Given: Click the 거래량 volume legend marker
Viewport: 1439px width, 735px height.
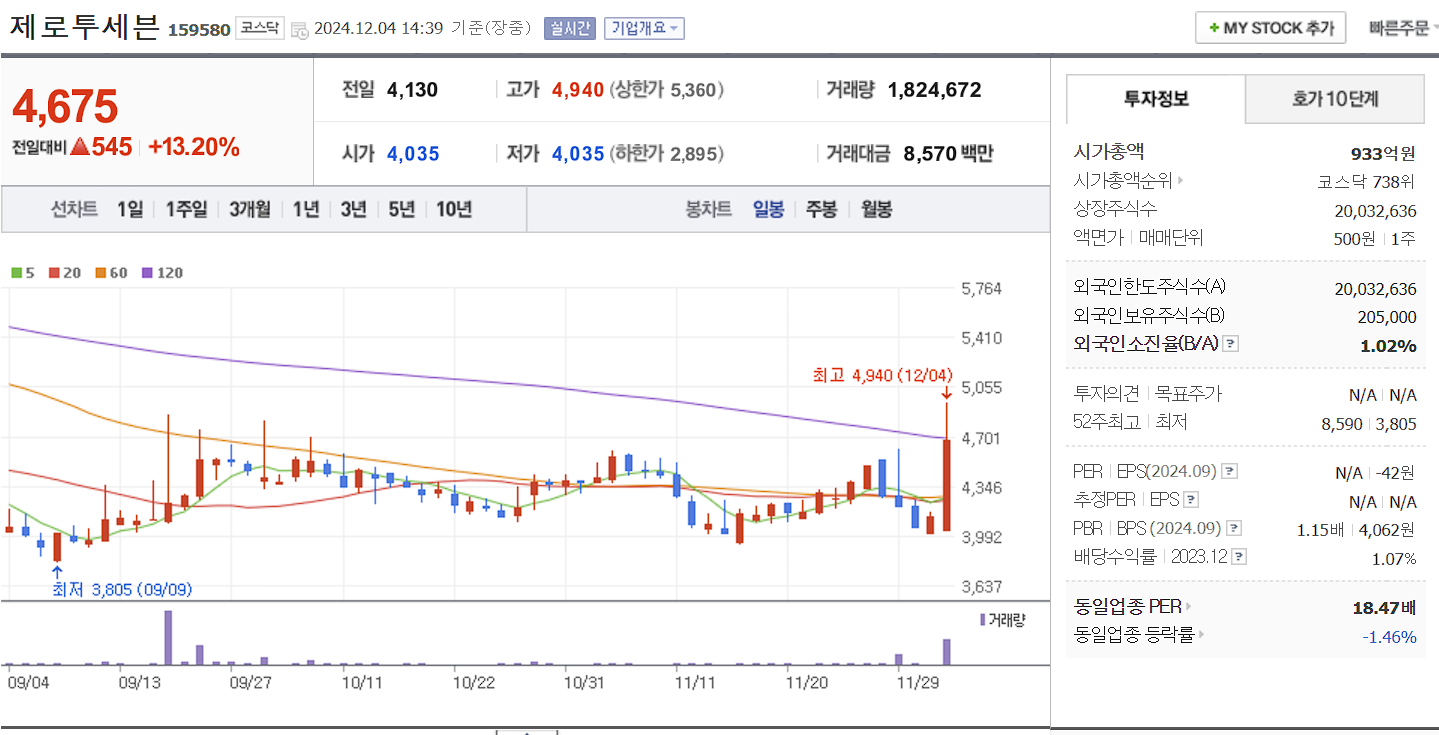Looking at the screenshot, I should 983,620.
